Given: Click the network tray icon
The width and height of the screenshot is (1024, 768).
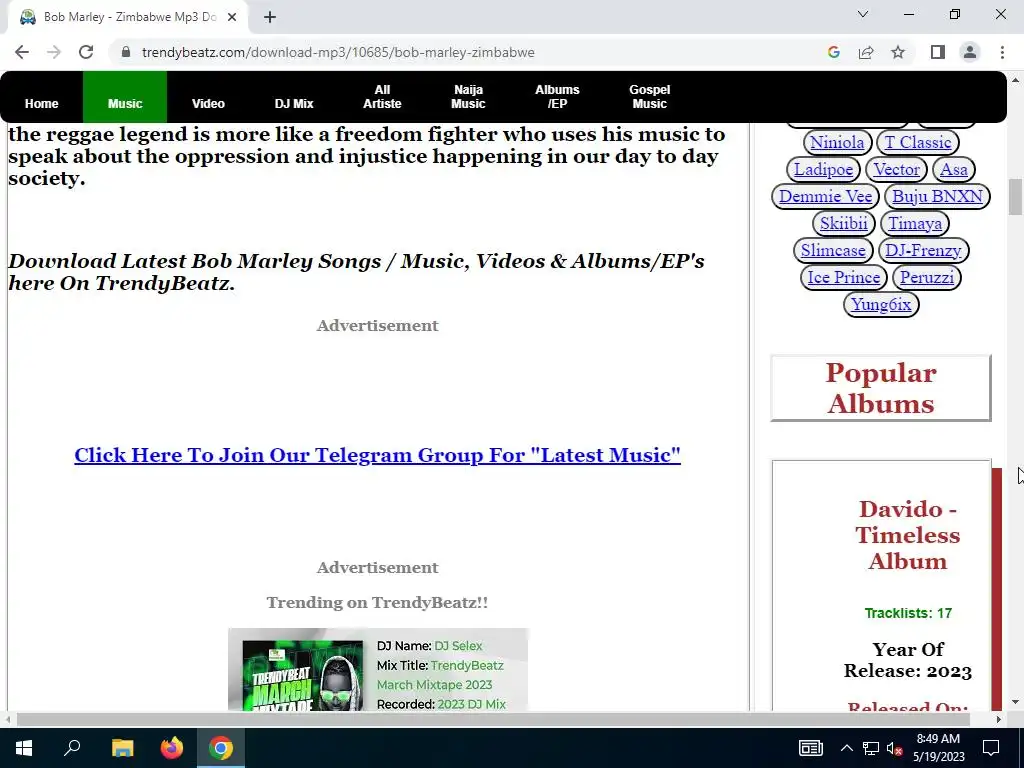Looking at the screenshot, I should 871,748.
